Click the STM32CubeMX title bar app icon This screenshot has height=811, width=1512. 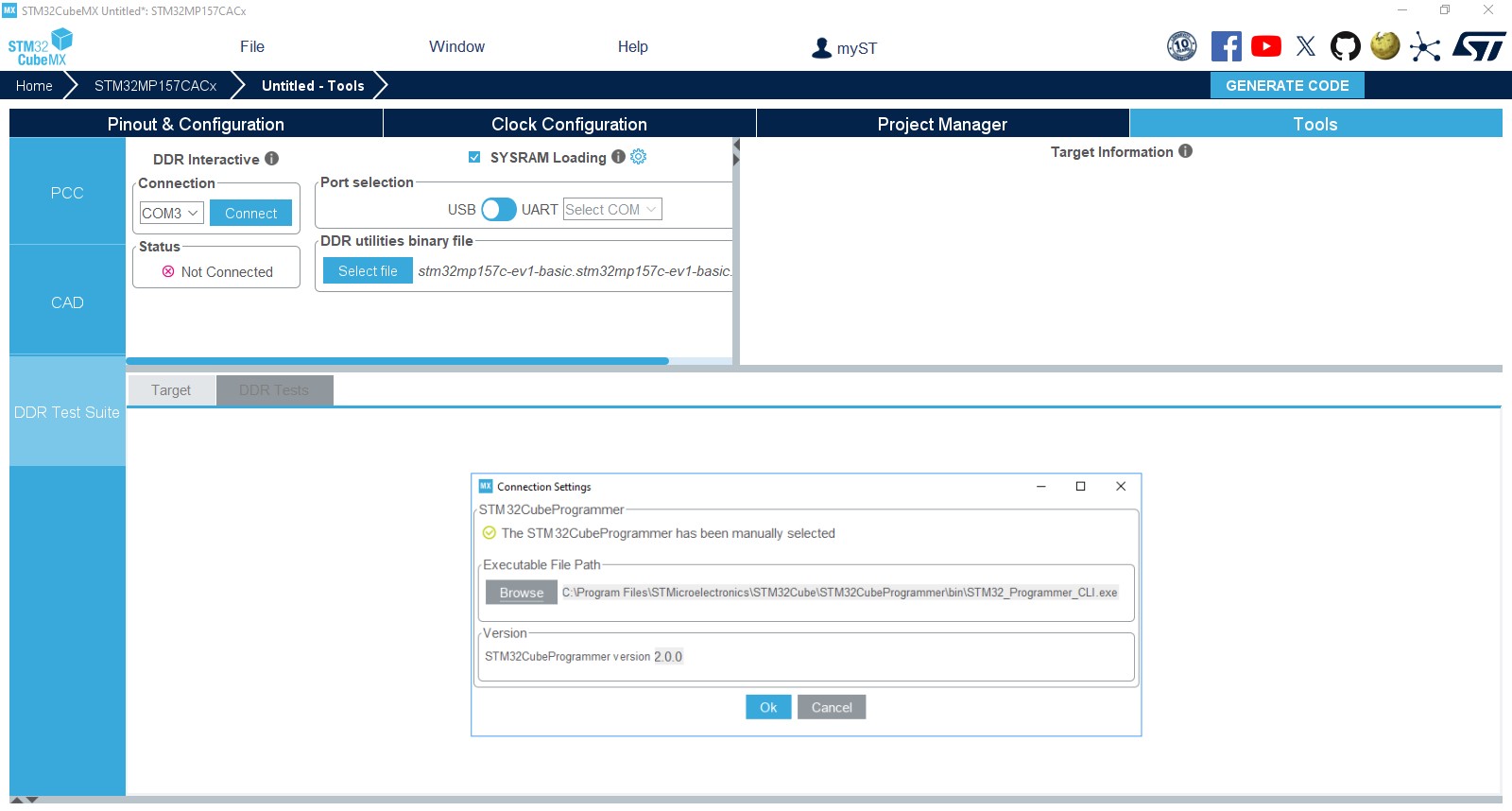(x=9, y=10)
